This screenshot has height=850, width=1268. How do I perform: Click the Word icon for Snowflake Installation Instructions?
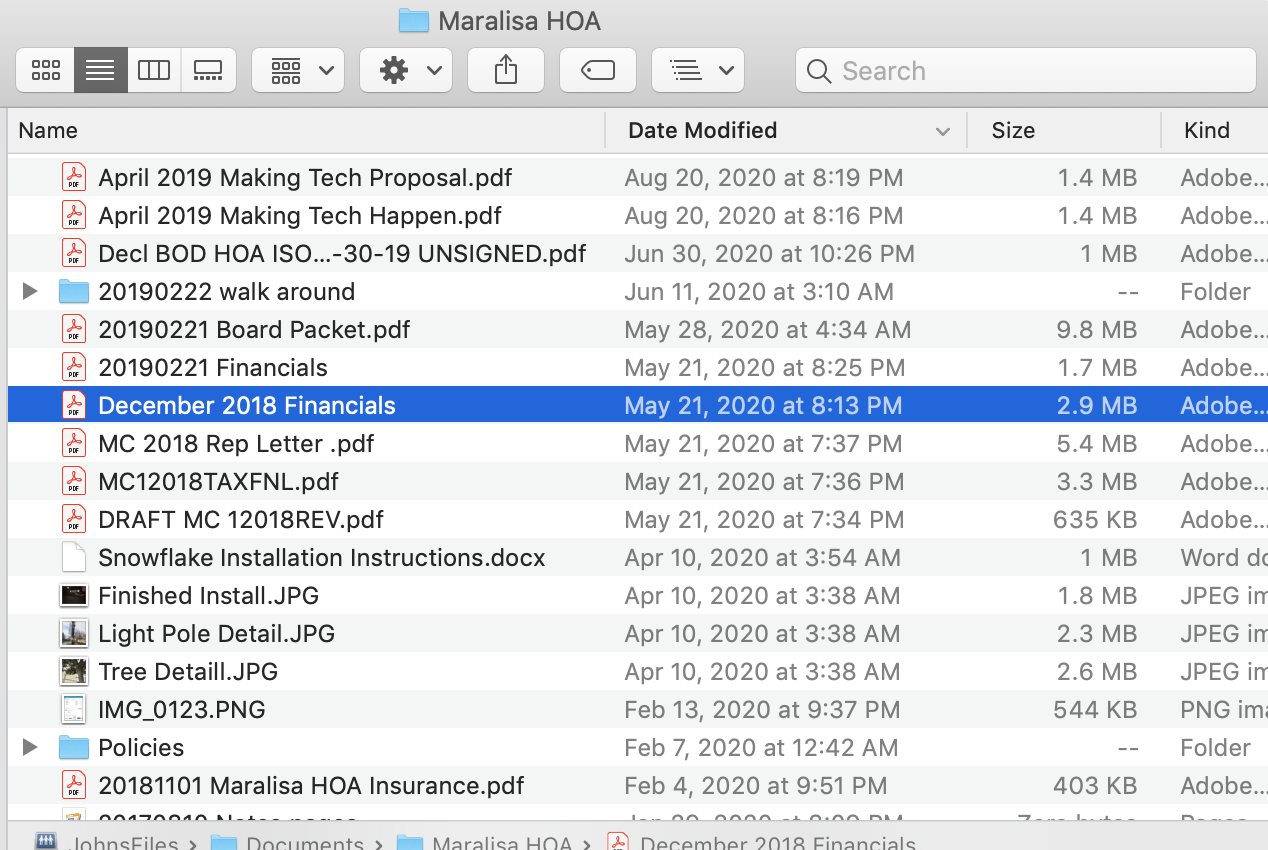73,557
